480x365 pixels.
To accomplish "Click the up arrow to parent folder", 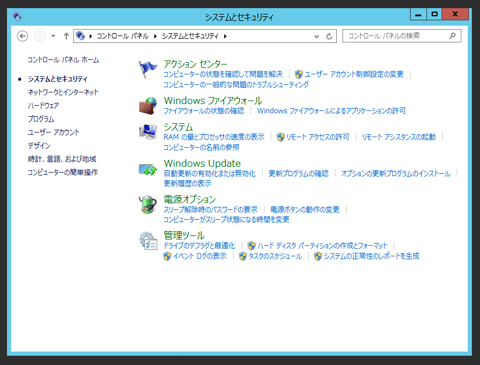I will pos(66,36).
